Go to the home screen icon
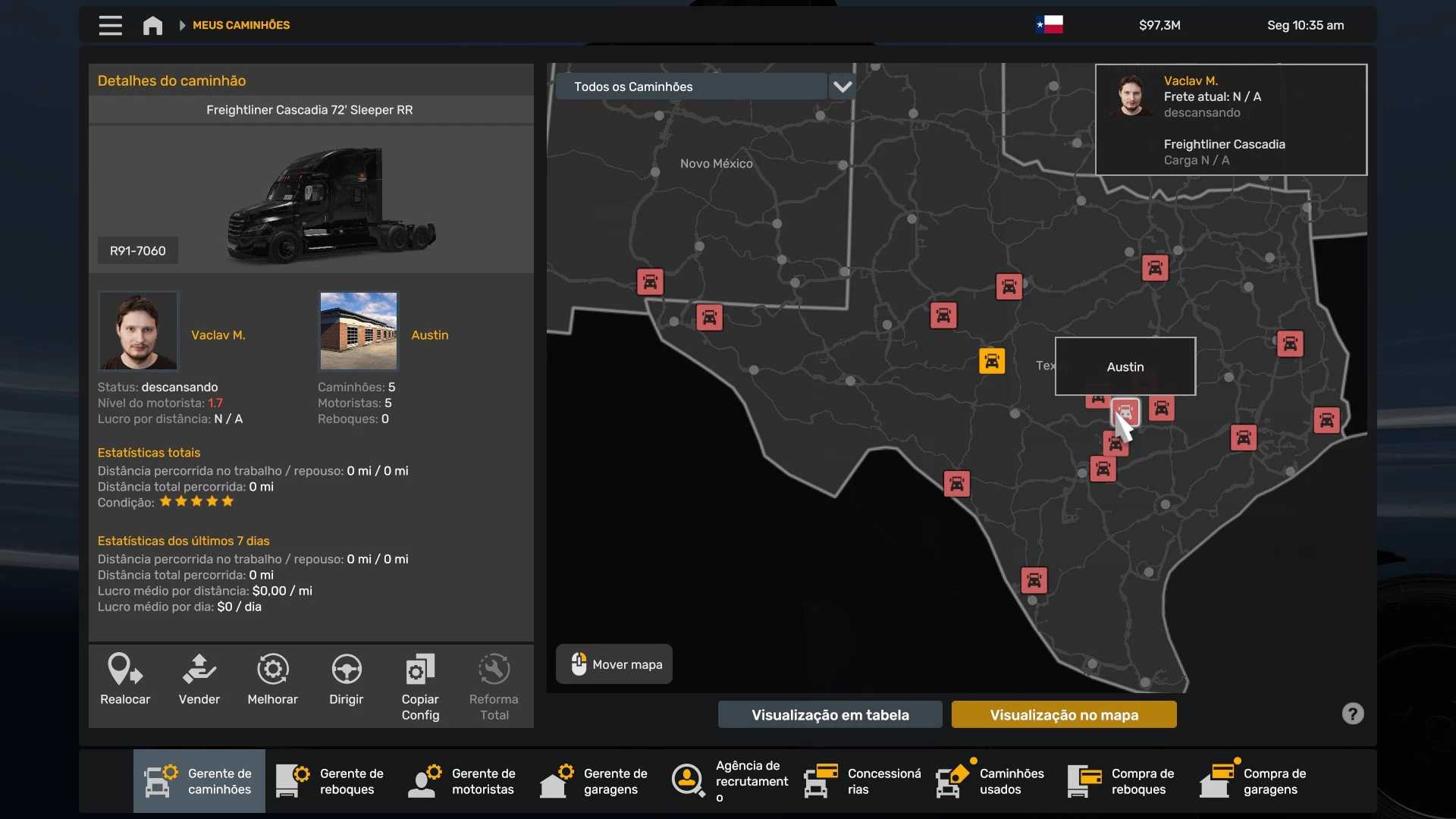 point(152,26)
